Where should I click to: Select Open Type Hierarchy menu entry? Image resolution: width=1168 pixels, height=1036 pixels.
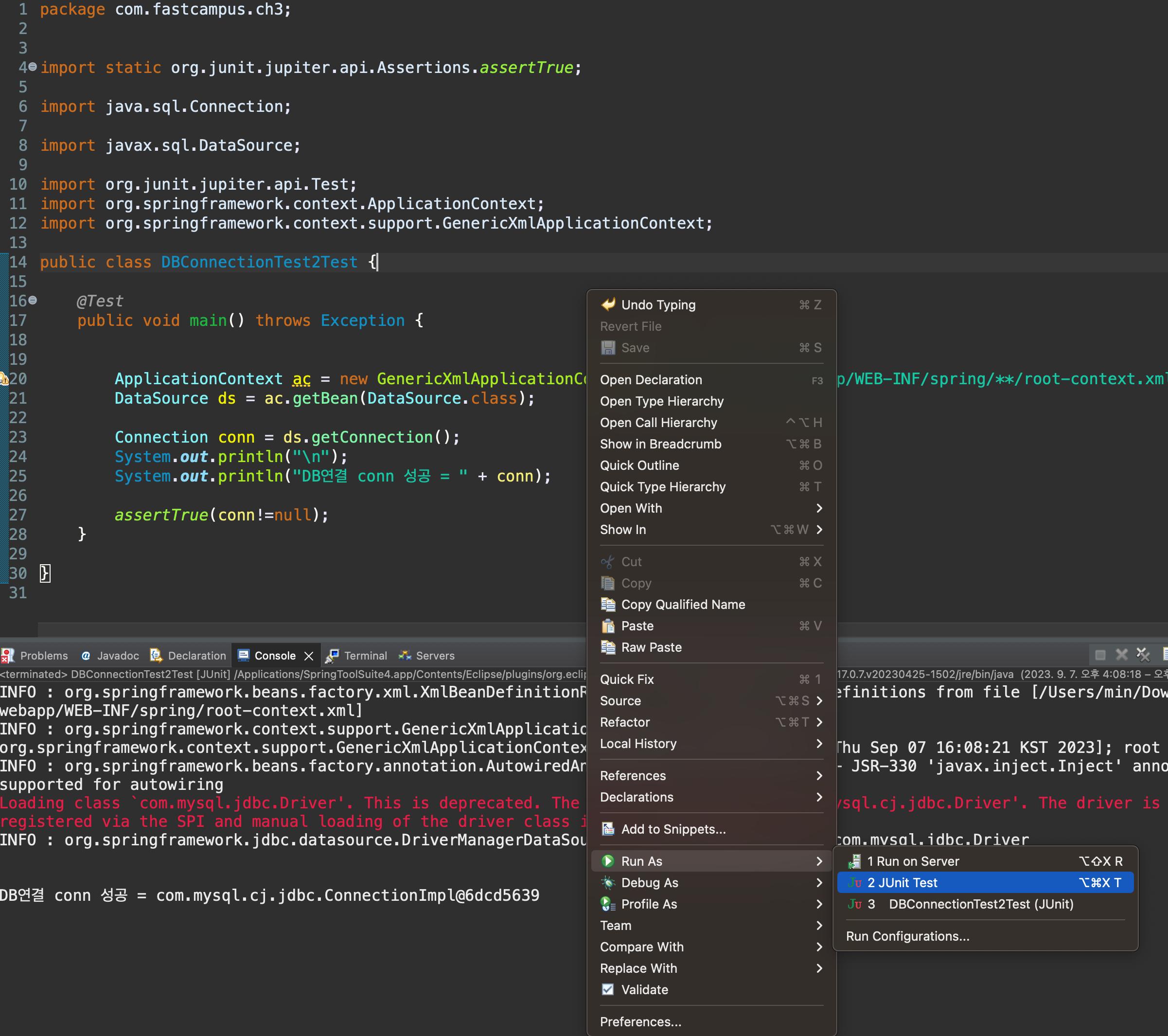tap(661, 401)
